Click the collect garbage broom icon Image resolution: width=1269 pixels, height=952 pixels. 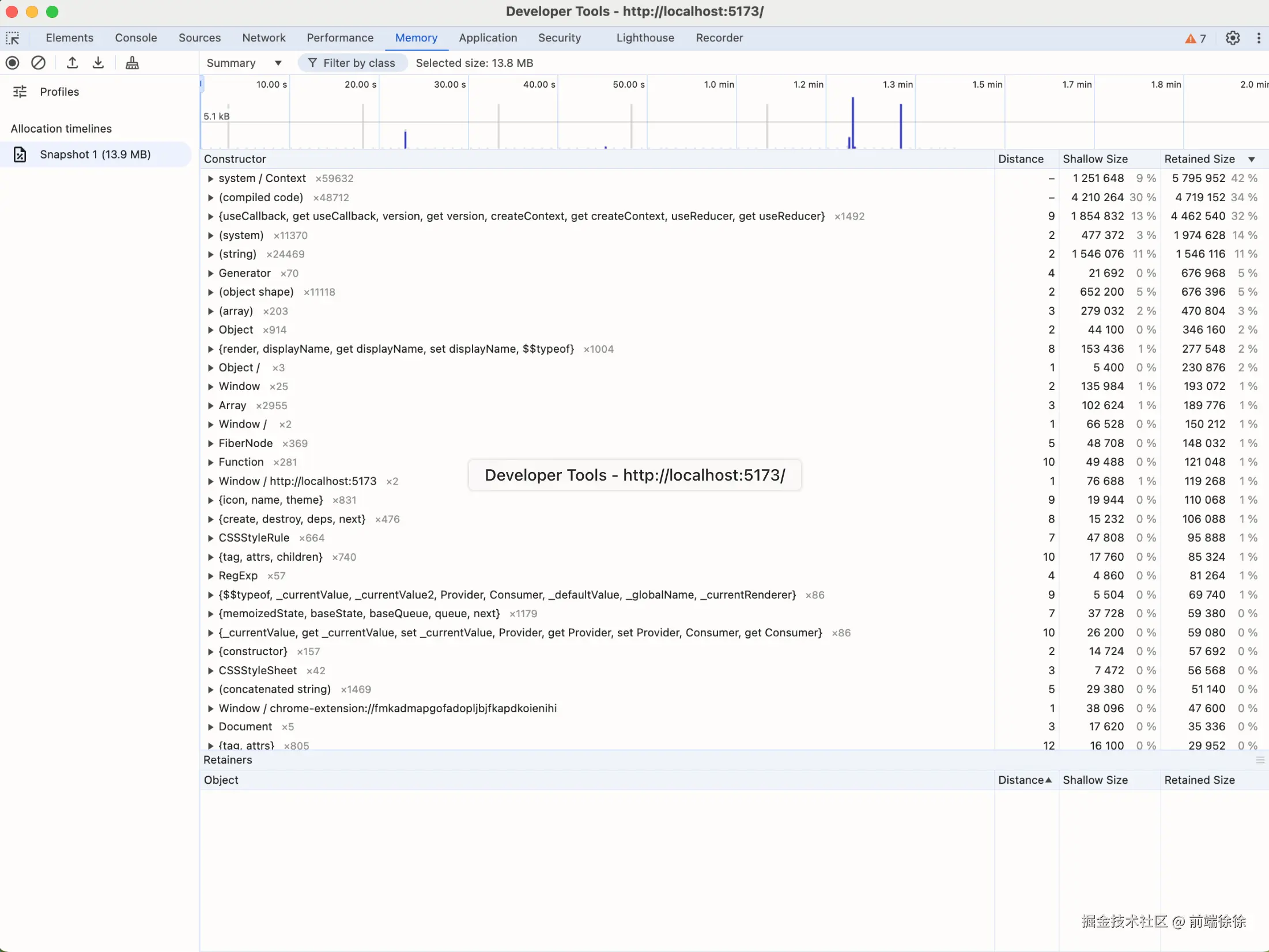(132, 63)
